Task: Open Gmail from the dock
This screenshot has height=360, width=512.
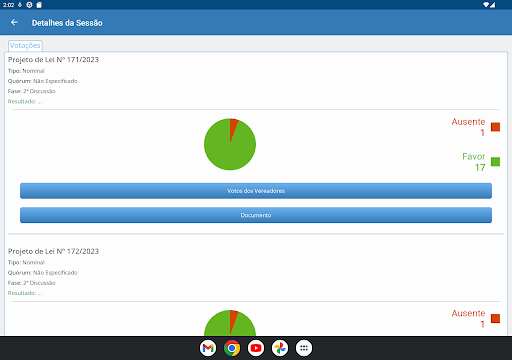Action: coord(208,348)
